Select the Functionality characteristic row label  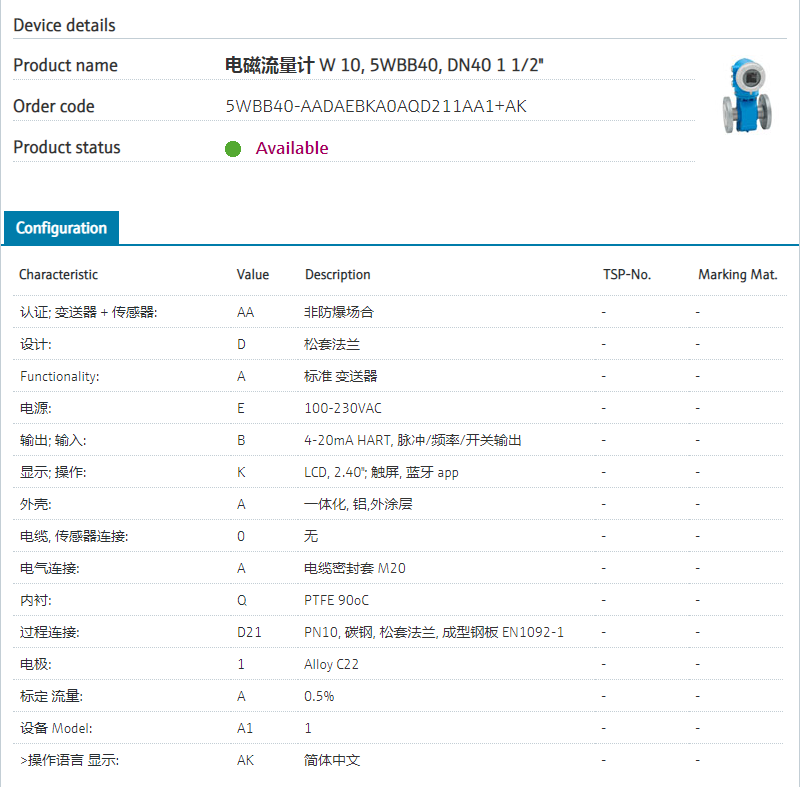[x=60, y=376]
